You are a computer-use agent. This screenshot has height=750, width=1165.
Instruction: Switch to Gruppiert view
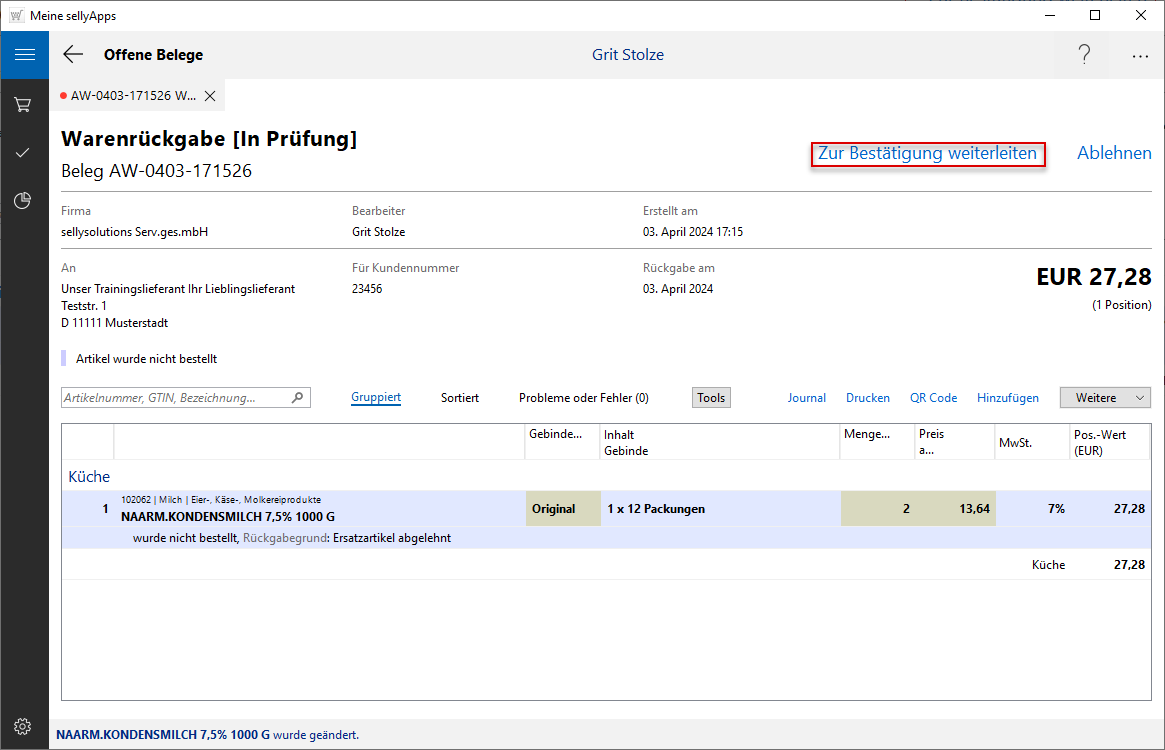pos(376,398)
